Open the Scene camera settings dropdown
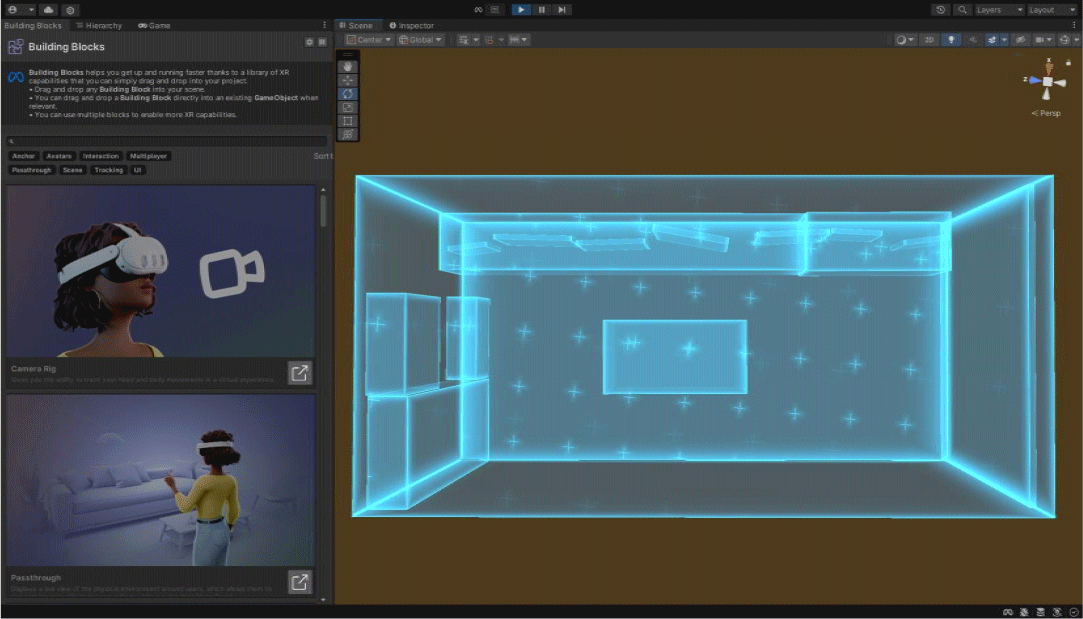Viewport: 1083px width, 619px height. click(1044, 40)
